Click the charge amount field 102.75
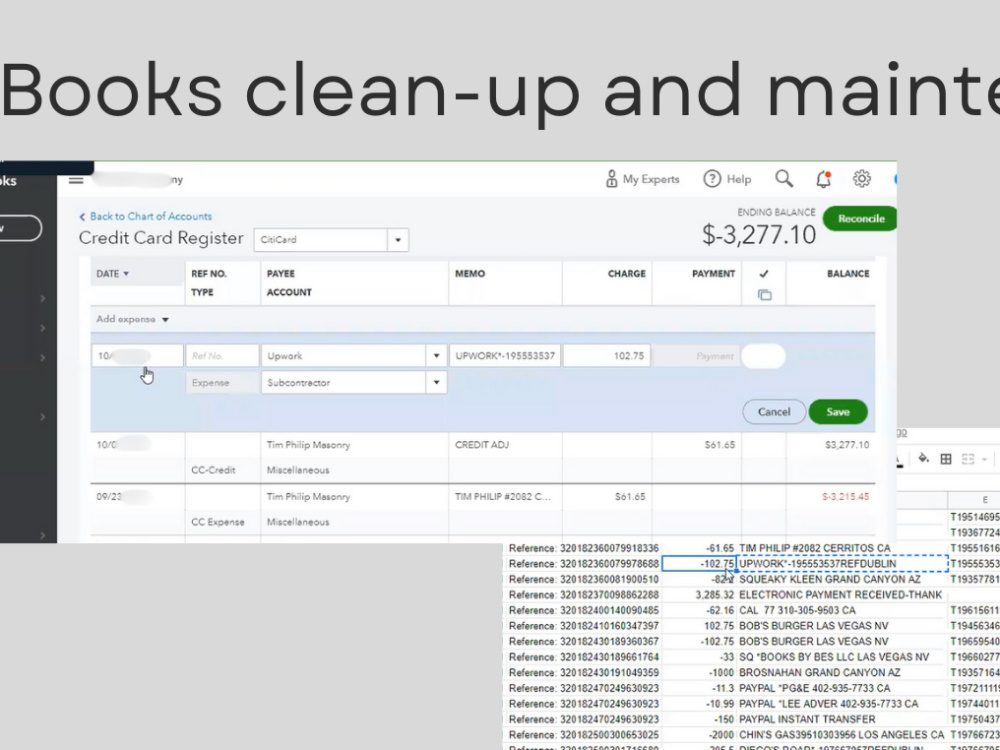 (607, 356)
